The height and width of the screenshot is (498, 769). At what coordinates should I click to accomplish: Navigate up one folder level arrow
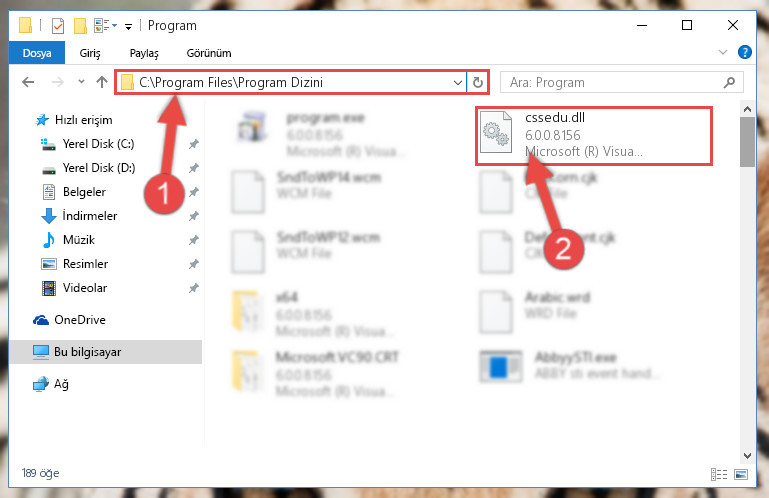click(x=102, y=82)
